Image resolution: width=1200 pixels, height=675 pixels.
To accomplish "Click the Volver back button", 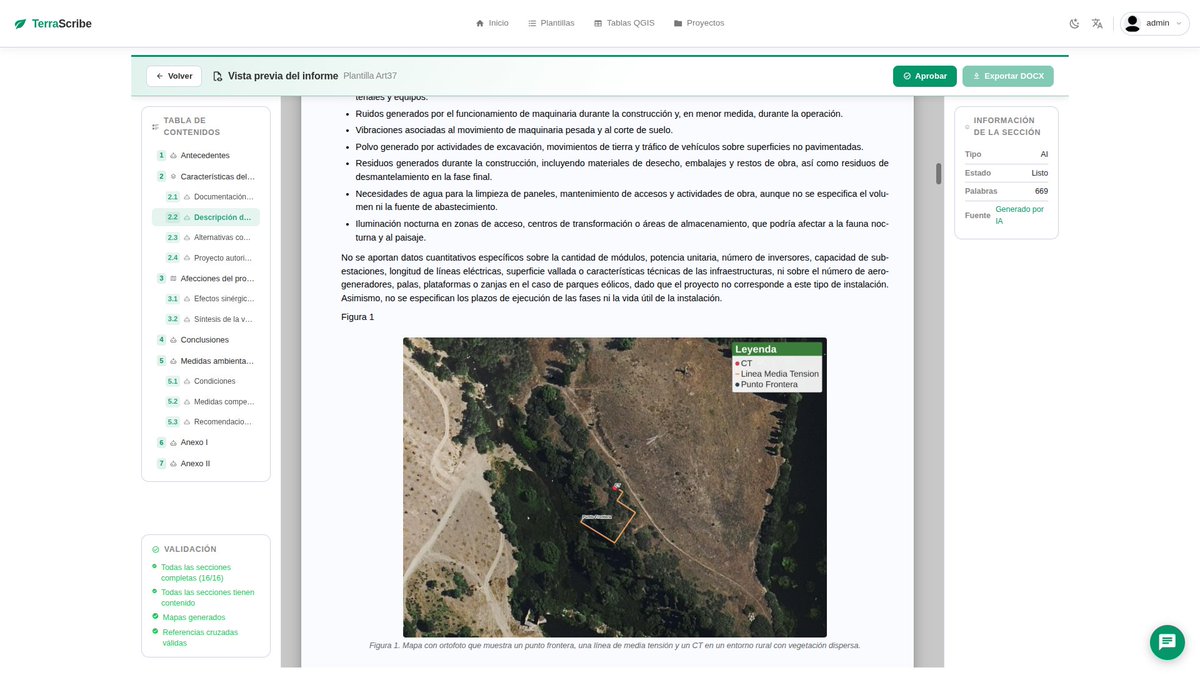I will (x=174, y=76).
